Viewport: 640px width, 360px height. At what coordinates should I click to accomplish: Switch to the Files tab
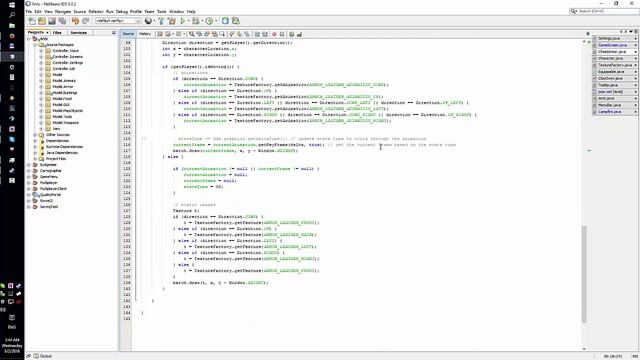coord(57,32)
